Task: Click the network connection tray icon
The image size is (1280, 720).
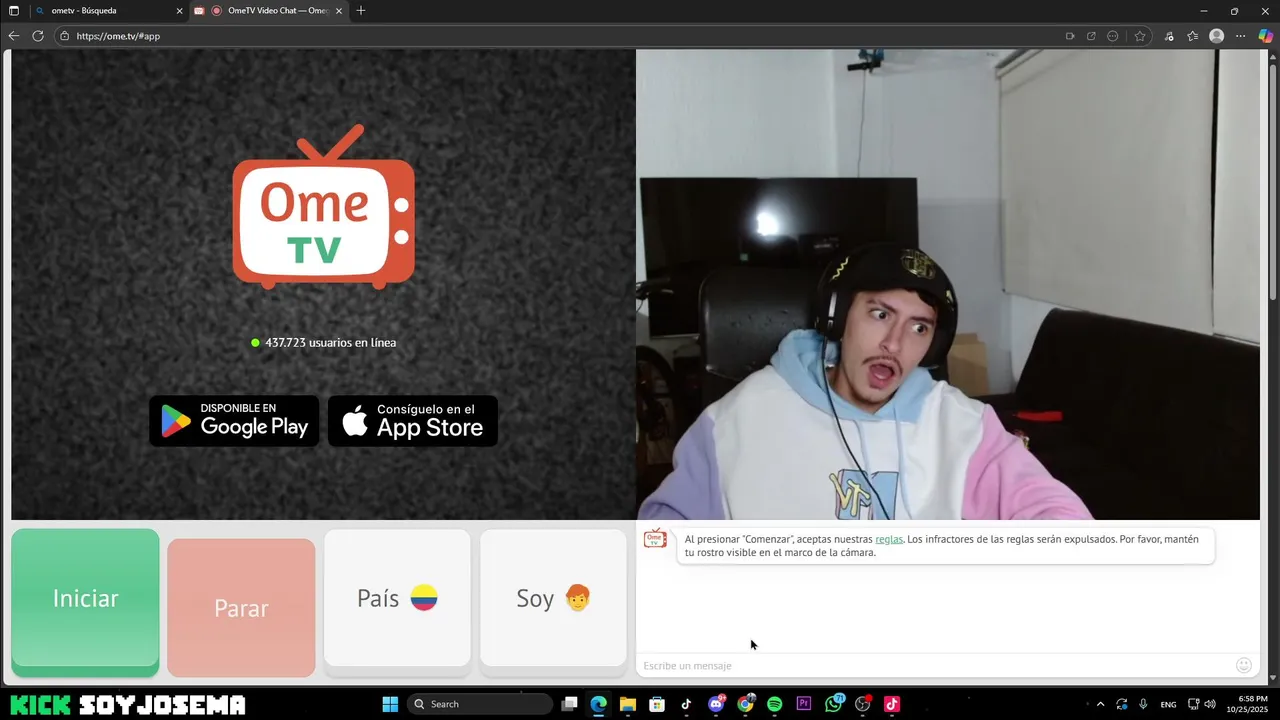Action: click(1193, 704)
